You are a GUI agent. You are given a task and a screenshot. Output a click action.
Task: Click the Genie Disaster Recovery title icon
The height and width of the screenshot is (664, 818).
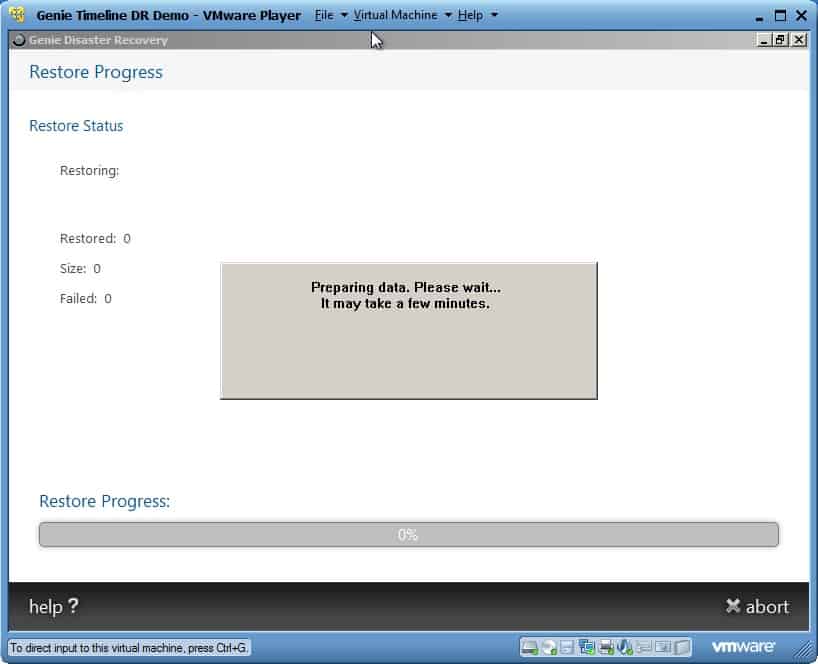click(x=19, y=40)
